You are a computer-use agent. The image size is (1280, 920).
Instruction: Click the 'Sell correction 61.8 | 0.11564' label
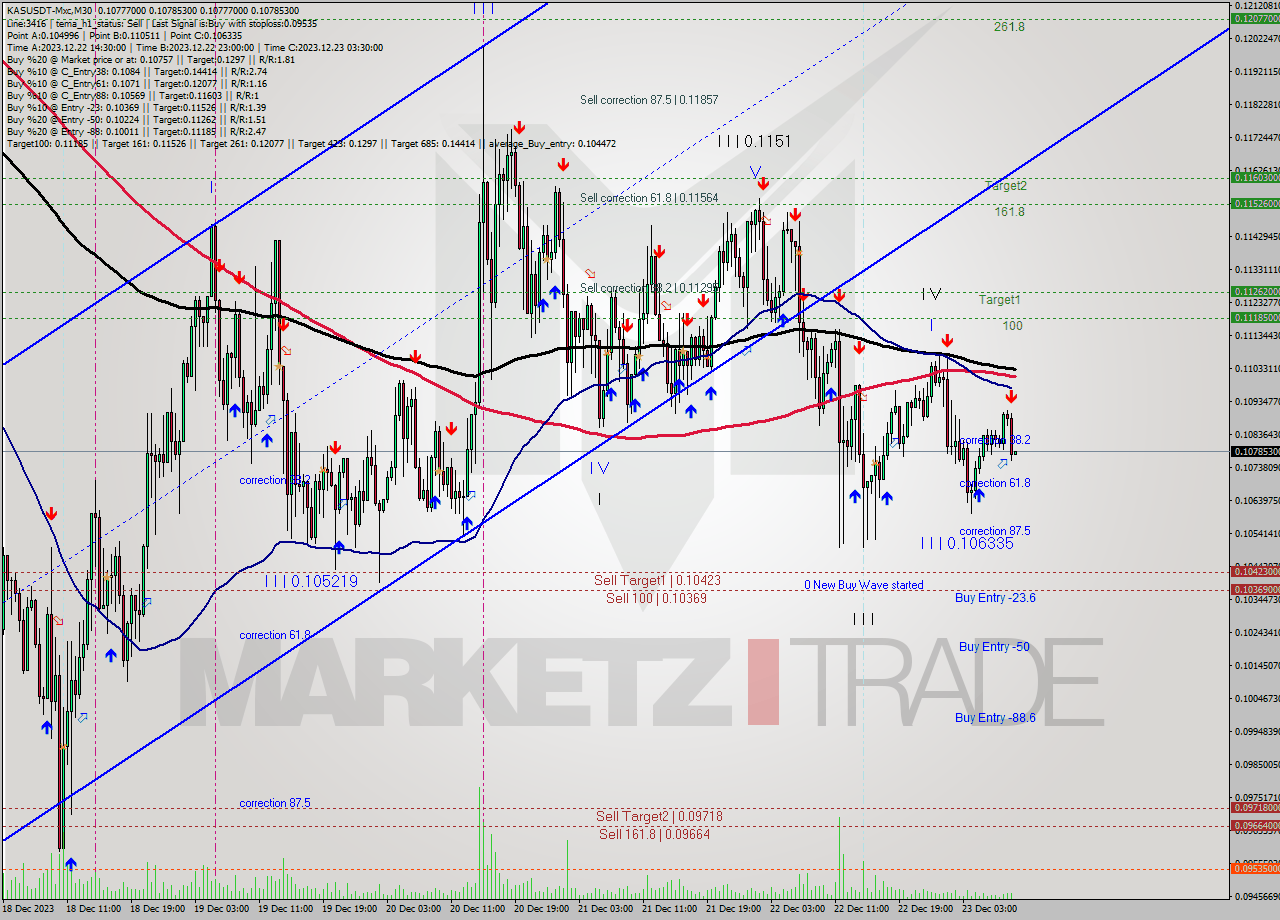coord(649,198)
